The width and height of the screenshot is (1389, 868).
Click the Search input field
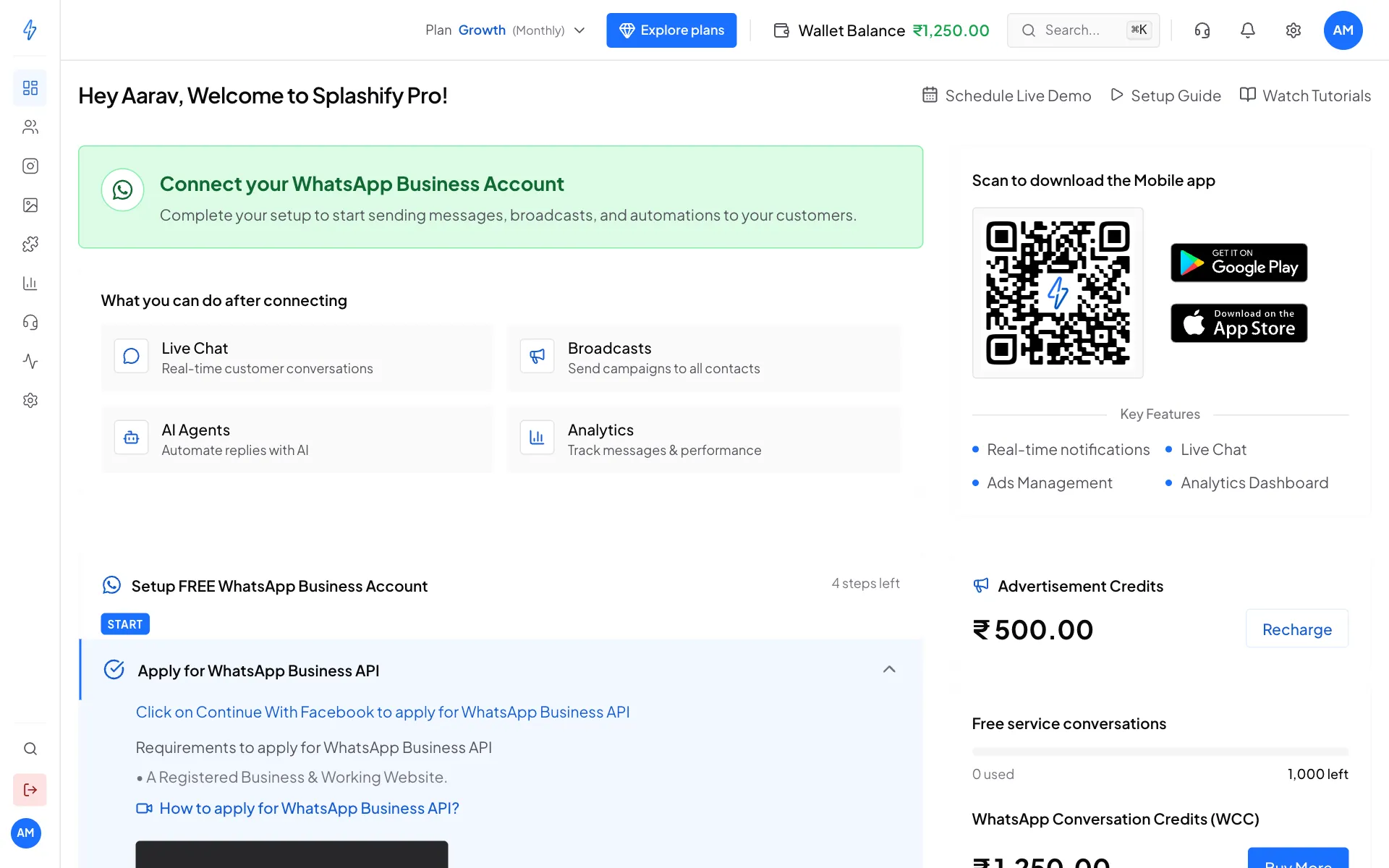coord(1083,30)
